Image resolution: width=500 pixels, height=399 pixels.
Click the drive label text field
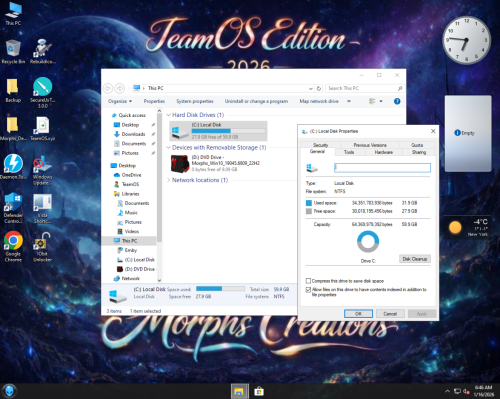pyautogui.click(x=382, y=168)
